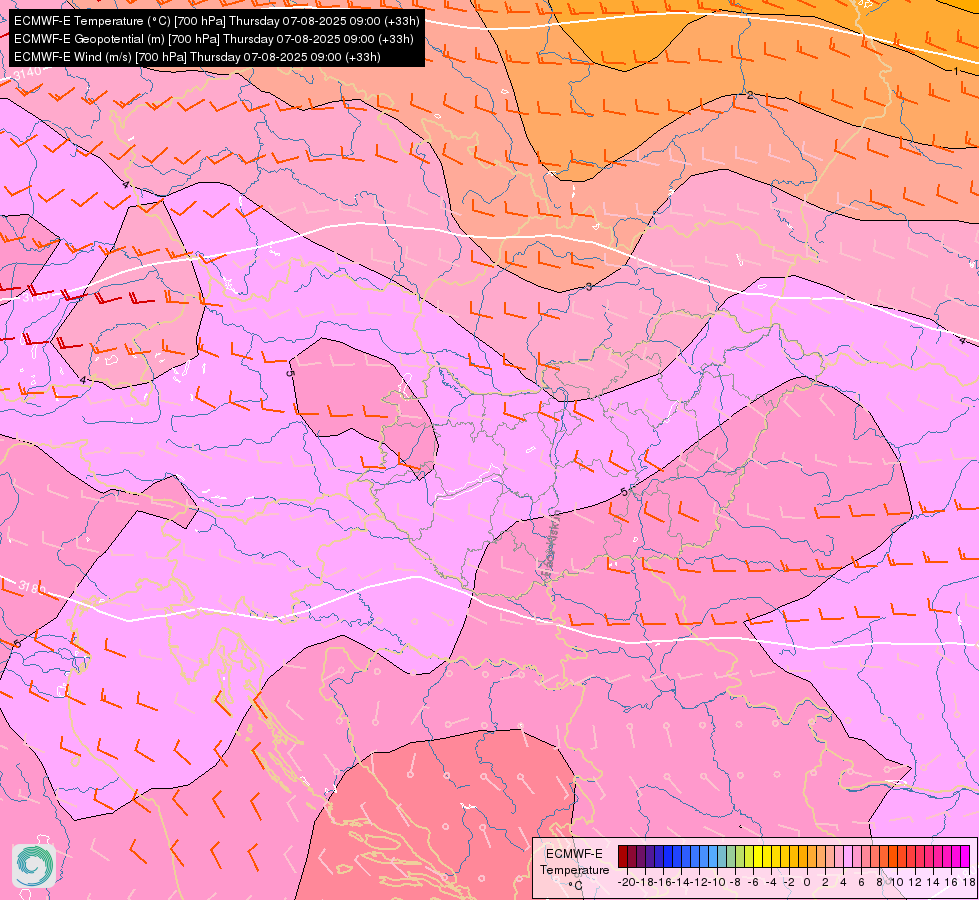Image resolution: width=979 pixels, height=900 pixels.
Task: Click the -2 tick on temperature legend
Action: [x=789, y=882]
